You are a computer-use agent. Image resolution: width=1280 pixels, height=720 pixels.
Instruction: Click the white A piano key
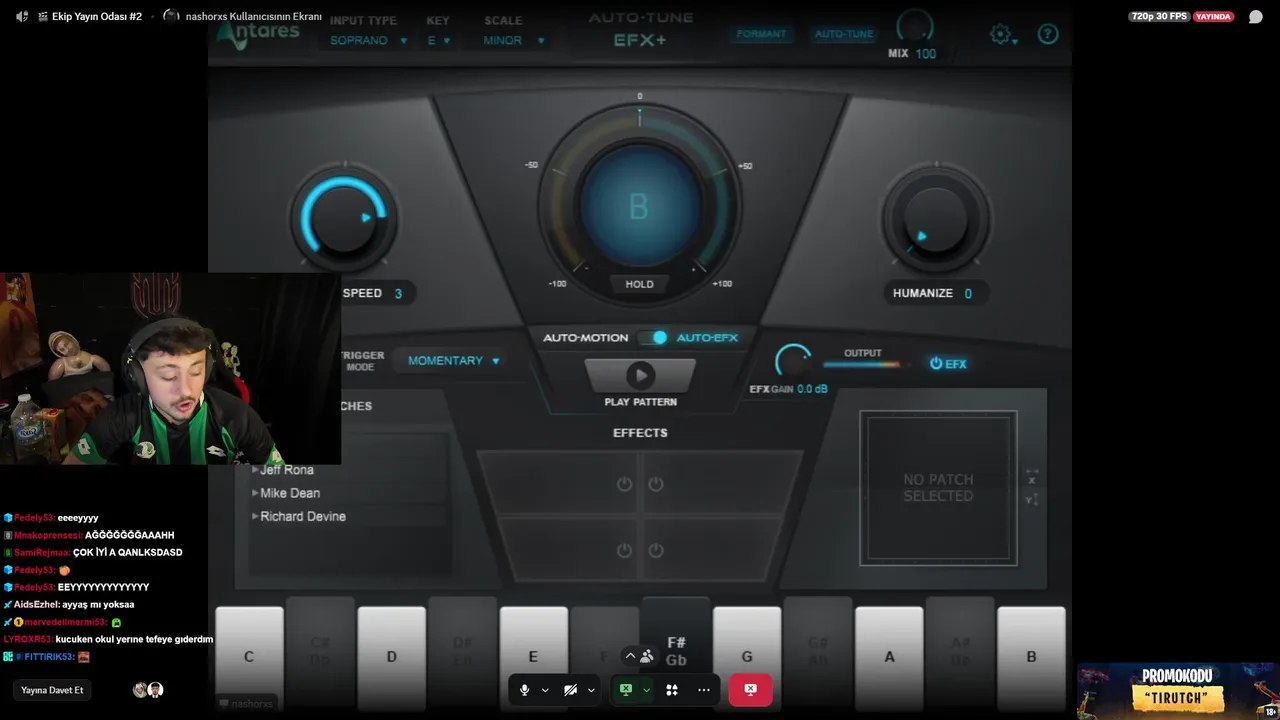click(889, 657)
